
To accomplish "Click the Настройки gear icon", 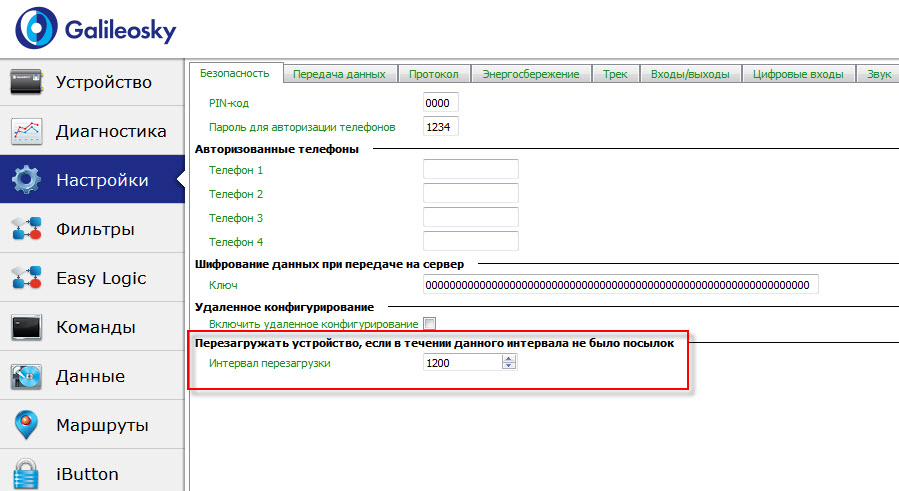I will 26,180.
